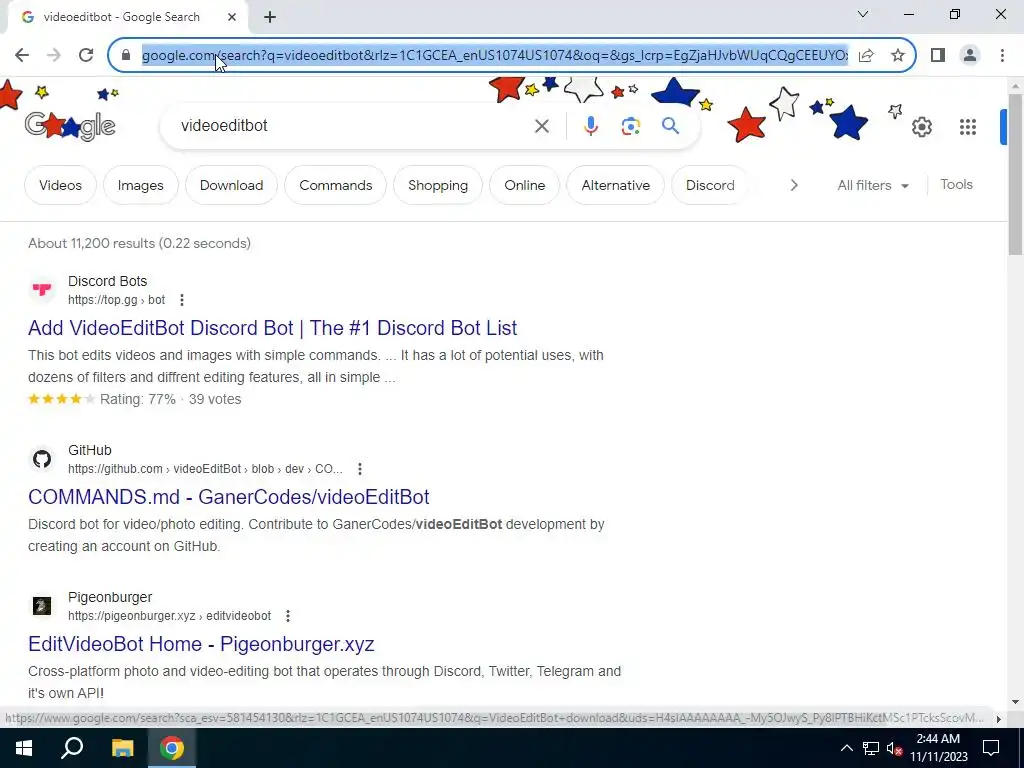Image resolution: width=1024 pixels, height=768 pixels.
Task: Open File Explorer from the taskbar
Action: 122,748
